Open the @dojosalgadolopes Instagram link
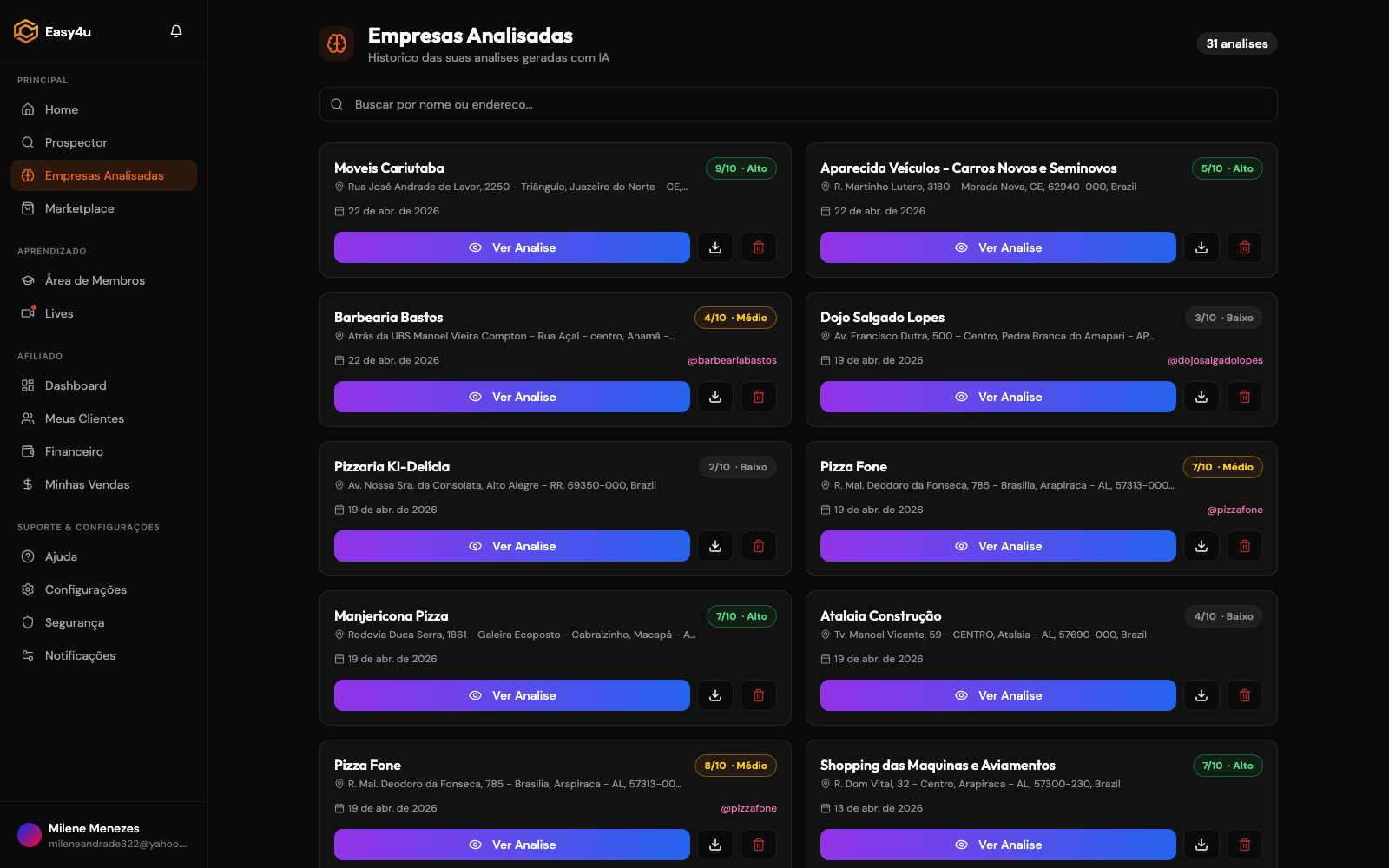Screen dimensions: 1389x868 click(x=1215, y=360)
